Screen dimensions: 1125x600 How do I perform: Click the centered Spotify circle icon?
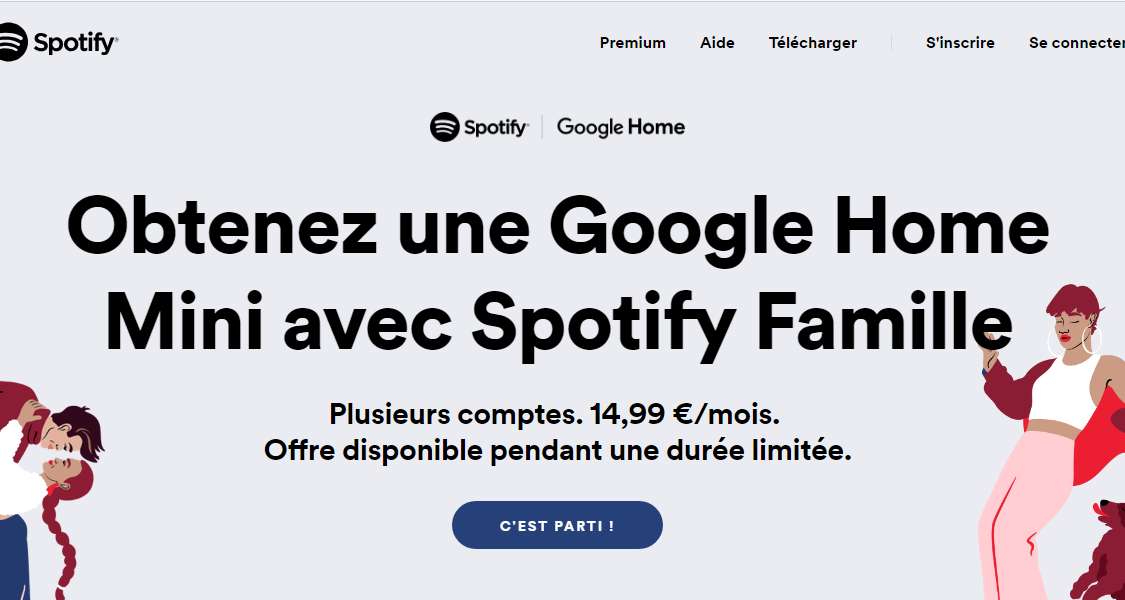point(444,127)
